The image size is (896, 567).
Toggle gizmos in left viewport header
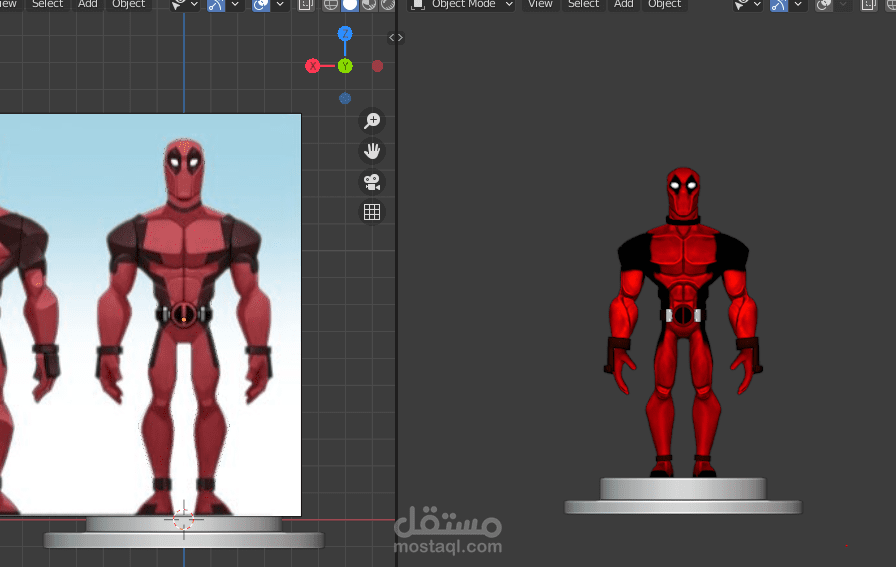click(x=215, y=5)
